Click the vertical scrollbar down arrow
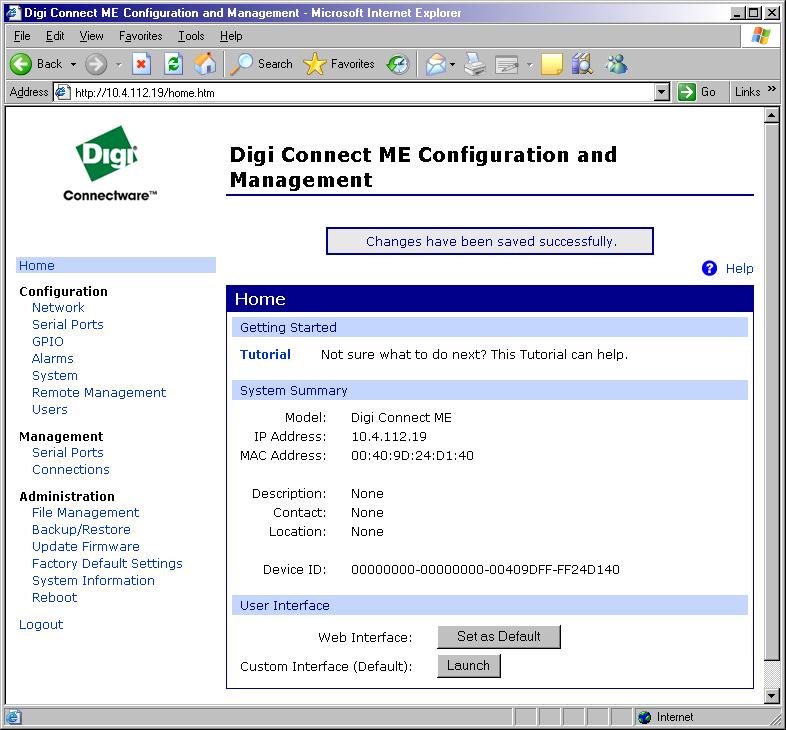This screenshot has width=786, height=730. coord(771,696)
